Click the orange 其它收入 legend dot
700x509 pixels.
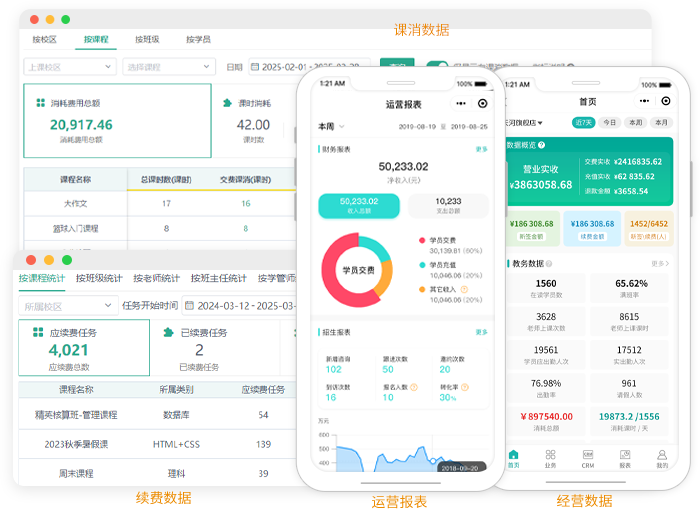click(422, 289)
